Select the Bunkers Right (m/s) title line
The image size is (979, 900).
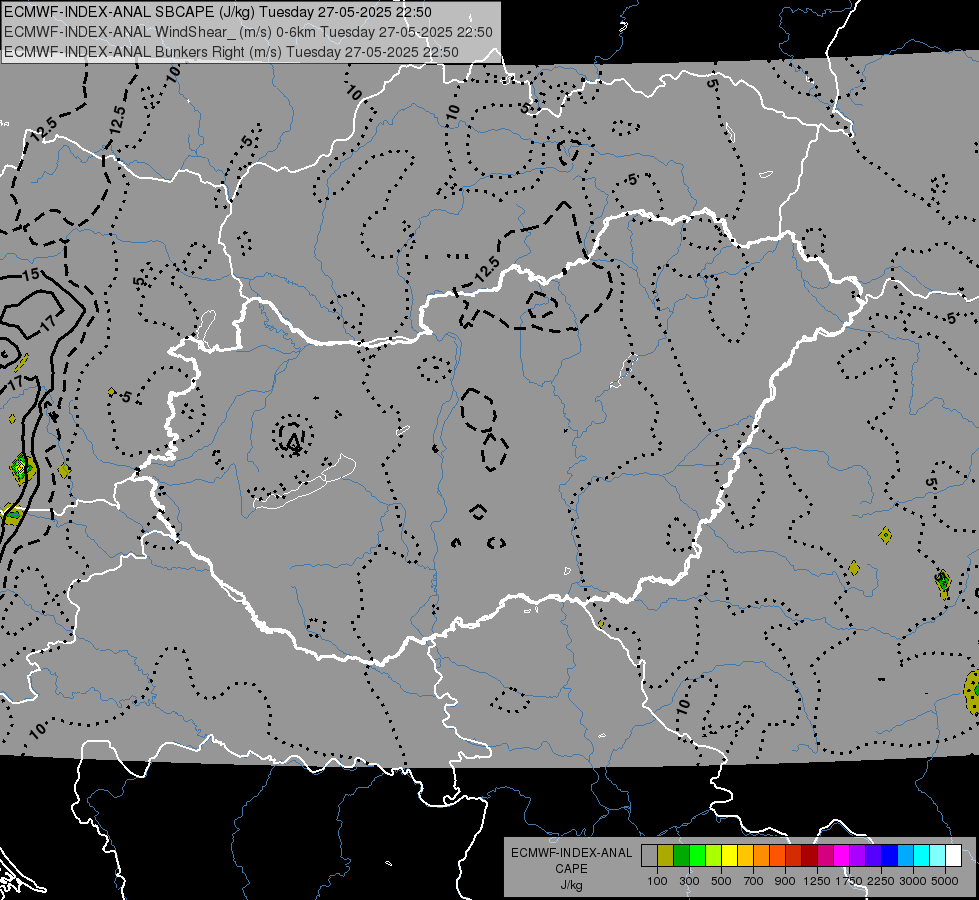[232, 52]
